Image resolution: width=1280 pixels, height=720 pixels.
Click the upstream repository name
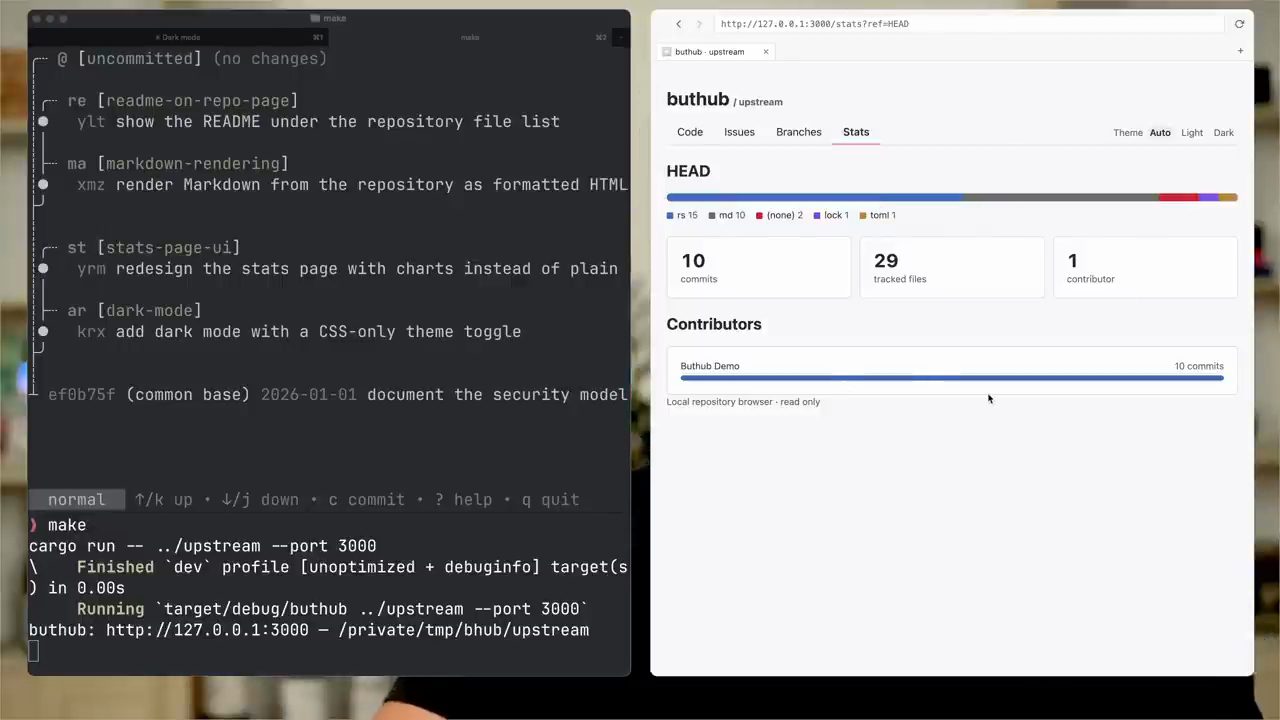point(761,102)
